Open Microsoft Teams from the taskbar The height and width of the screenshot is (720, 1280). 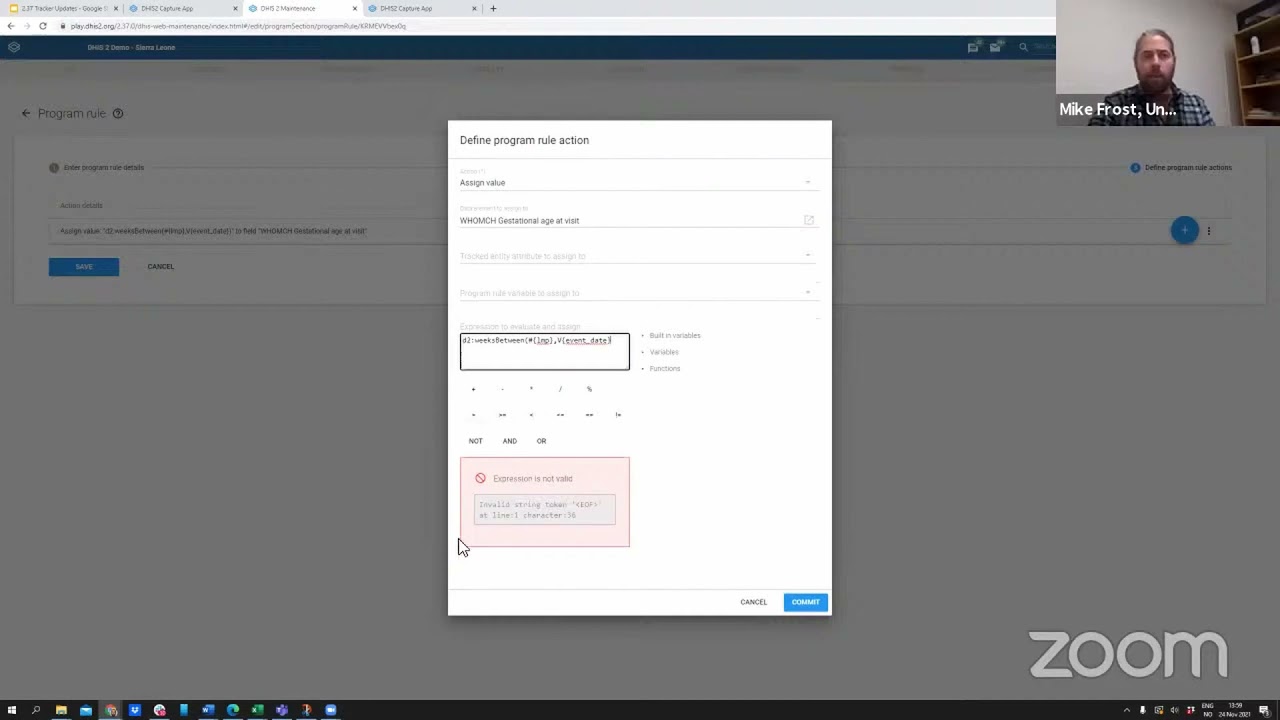click(282, 710)
